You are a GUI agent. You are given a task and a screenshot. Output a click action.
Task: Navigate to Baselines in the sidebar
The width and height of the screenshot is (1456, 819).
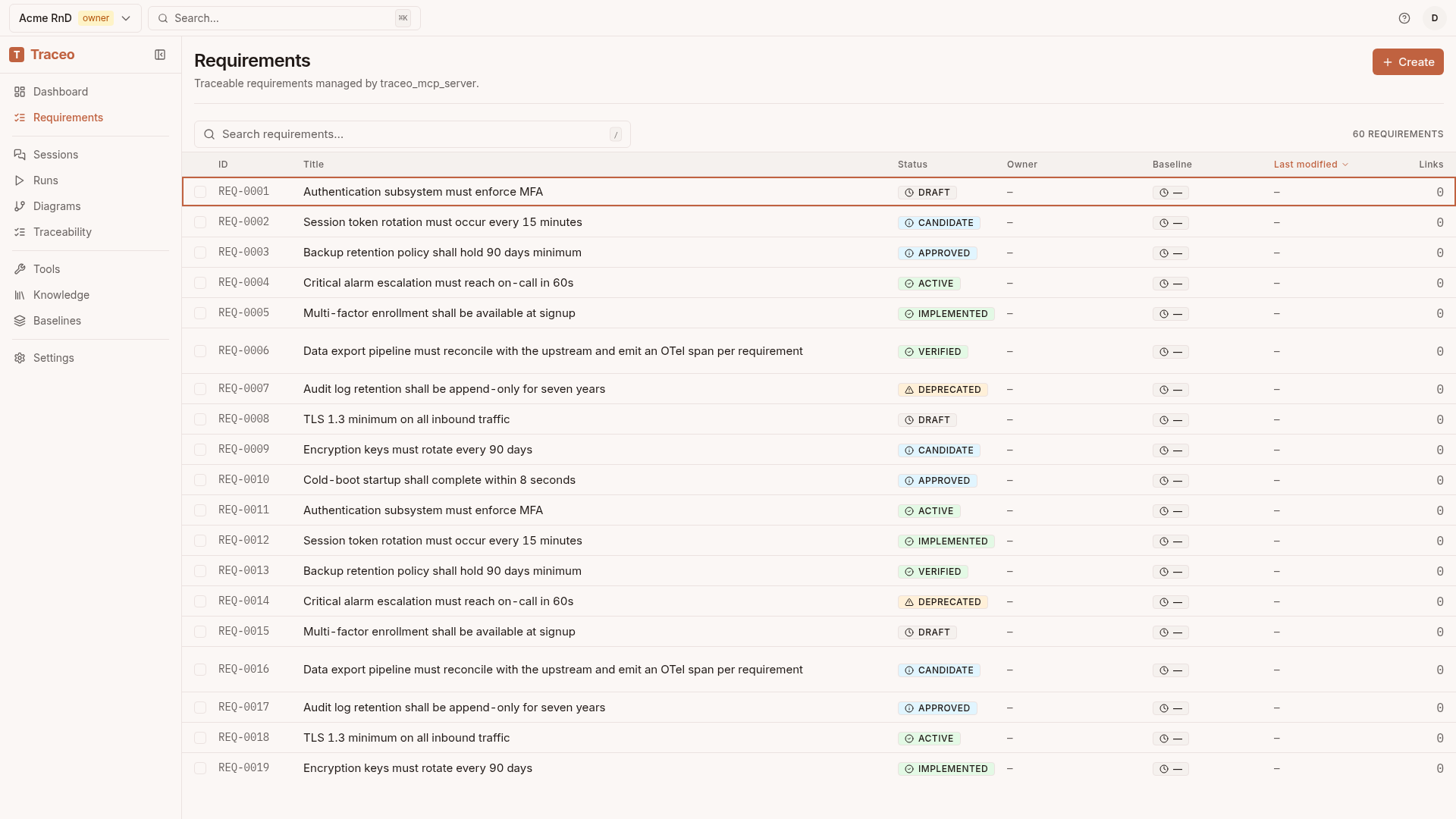click(x=90, y=321)
